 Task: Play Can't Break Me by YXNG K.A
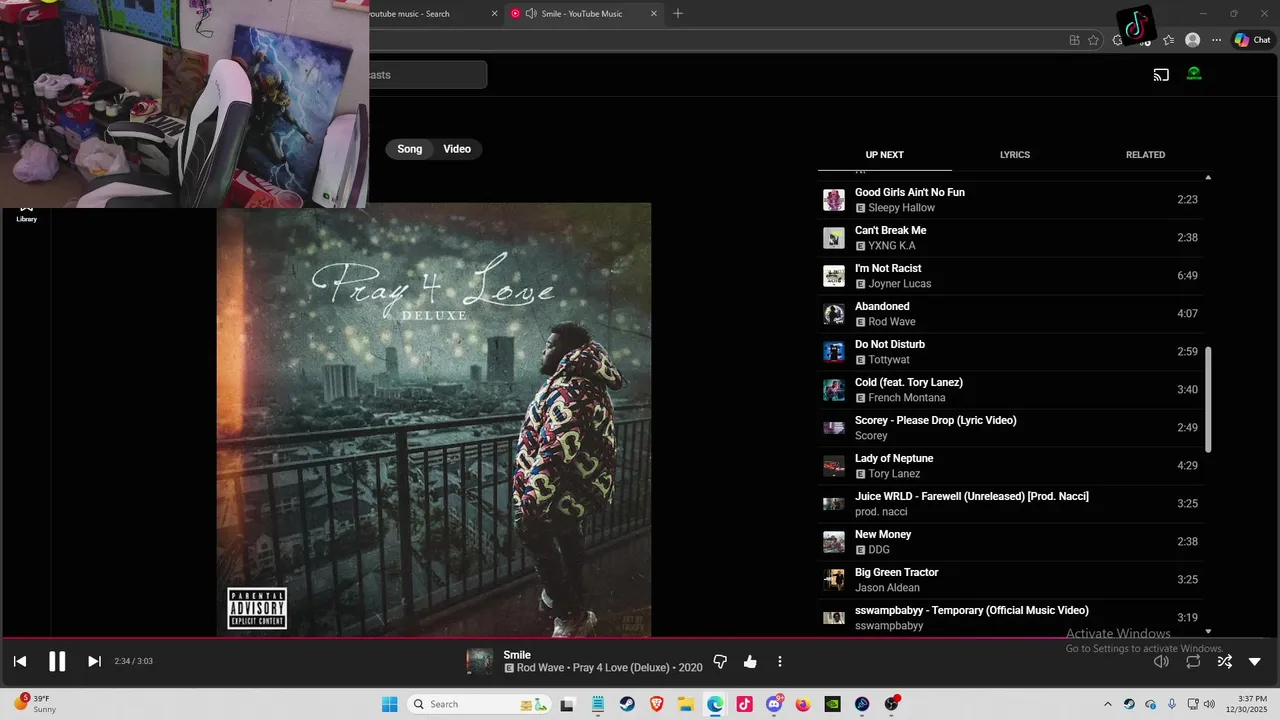point(1011,238)
